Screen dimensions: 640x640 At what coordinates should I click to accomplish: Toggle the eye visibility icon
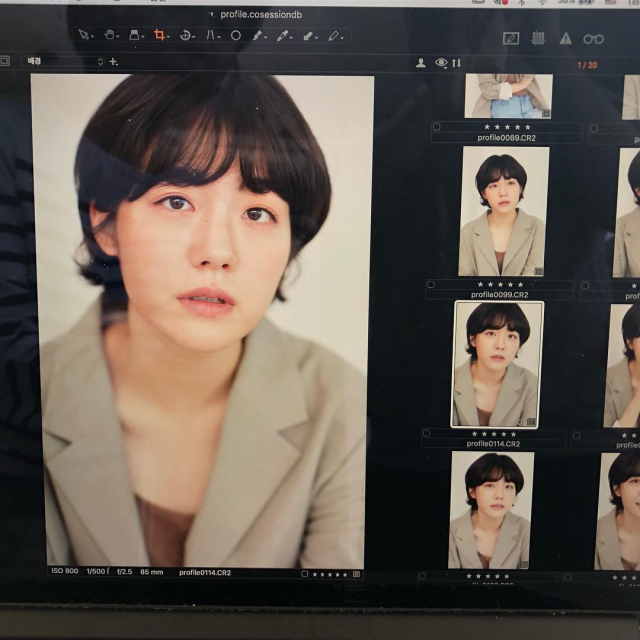click(441, 63)
